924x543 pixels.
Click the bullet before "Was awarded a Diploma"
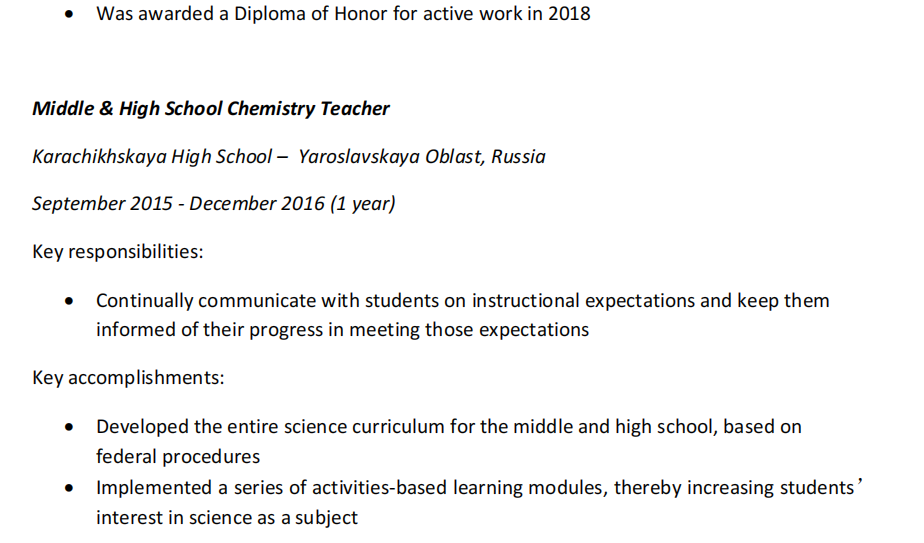68,16
